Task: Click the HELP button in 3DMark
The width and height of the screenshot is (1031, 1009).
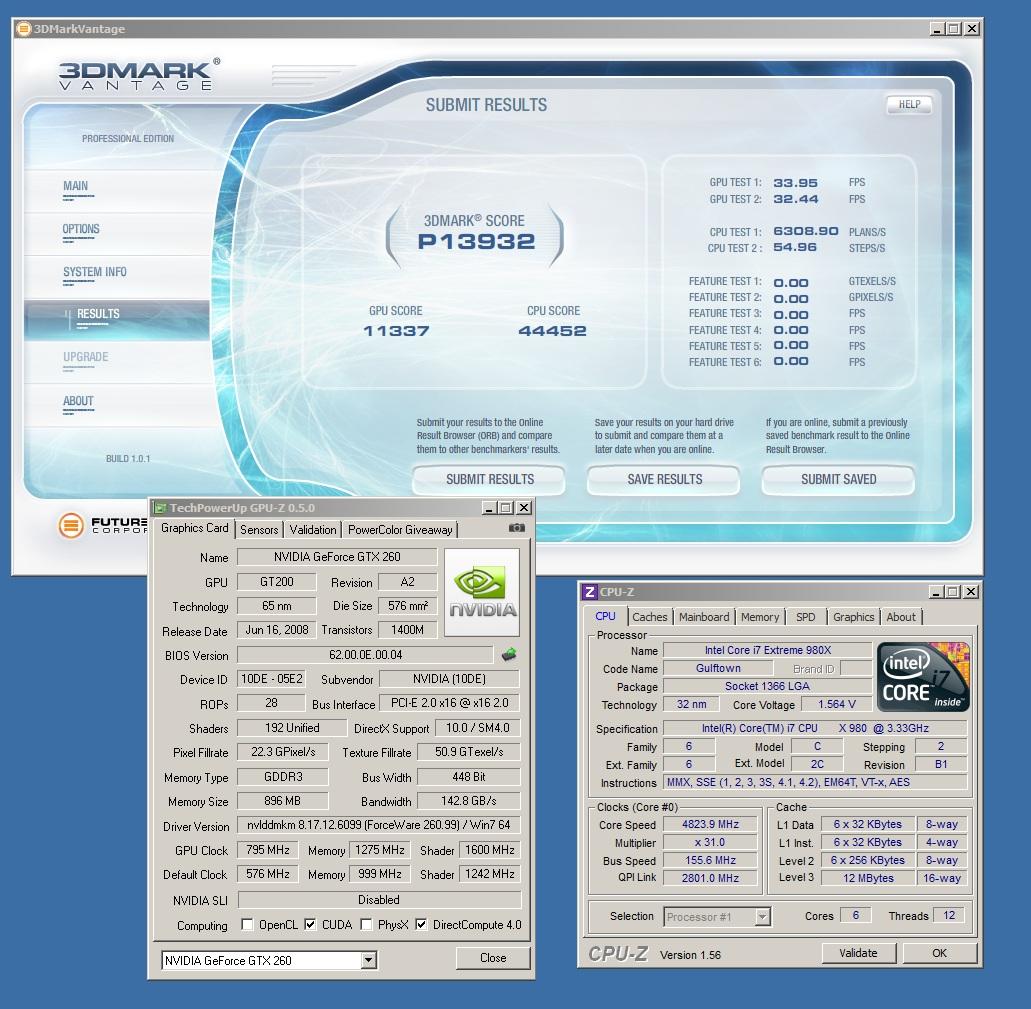Action: [x=909, y=104]
